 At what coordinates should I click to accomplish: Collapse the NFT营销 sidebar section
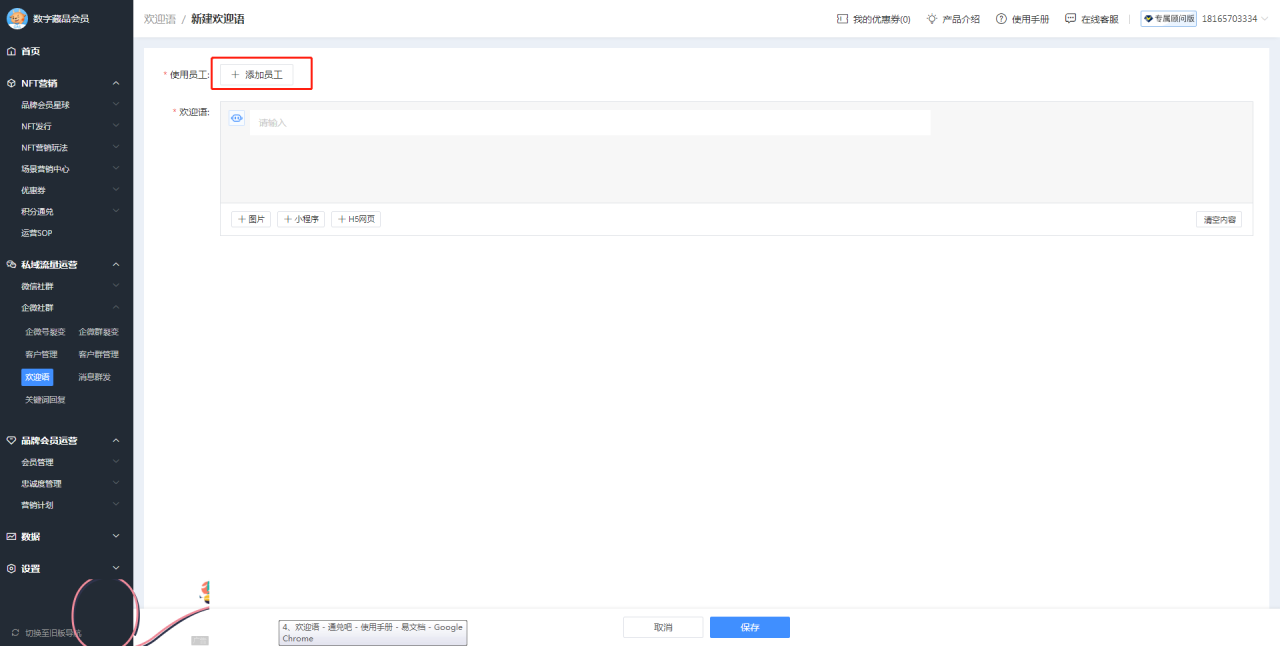[x=115, y=82]
